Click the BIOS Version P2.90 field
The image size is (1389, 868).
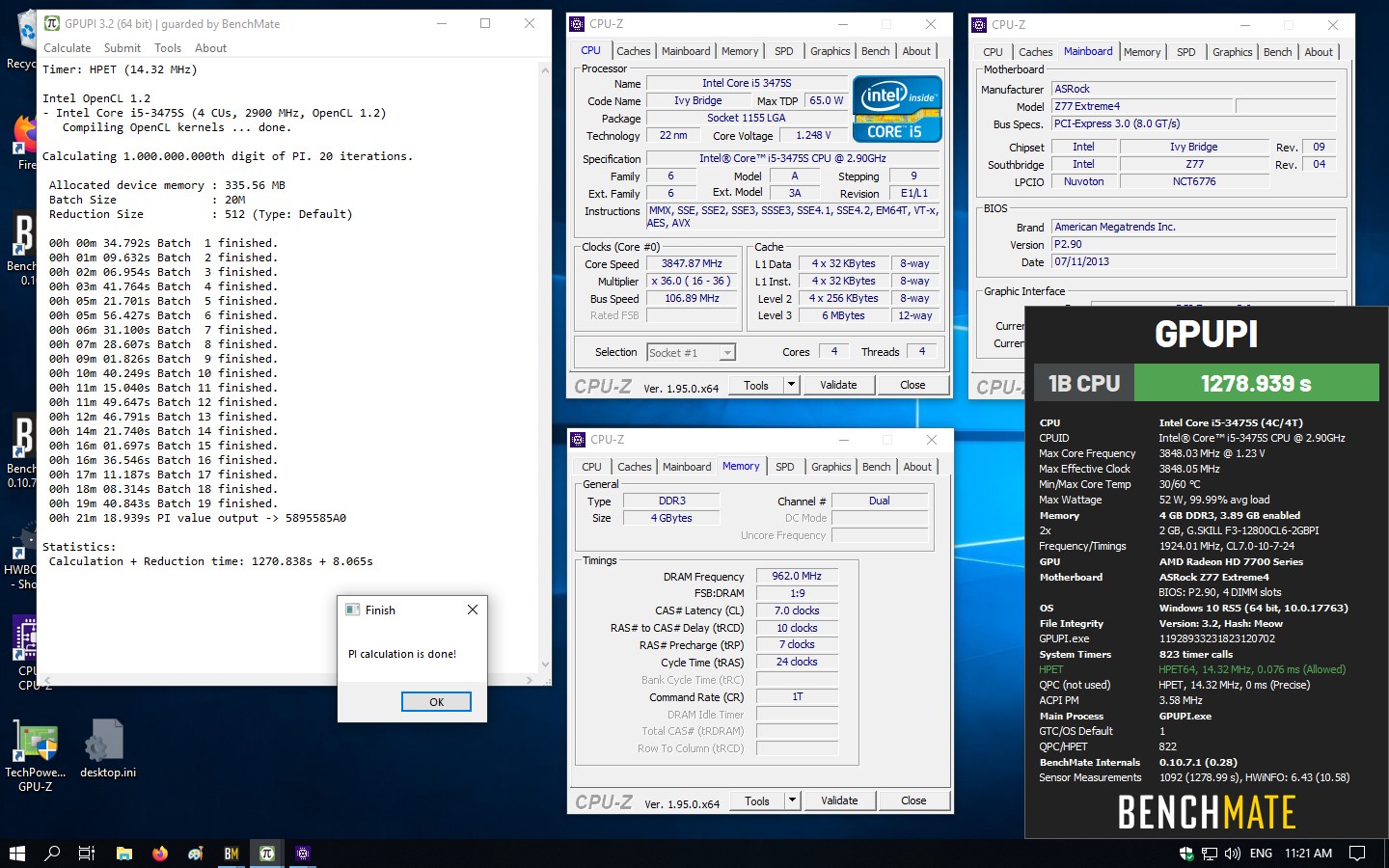coord(1194,244)
